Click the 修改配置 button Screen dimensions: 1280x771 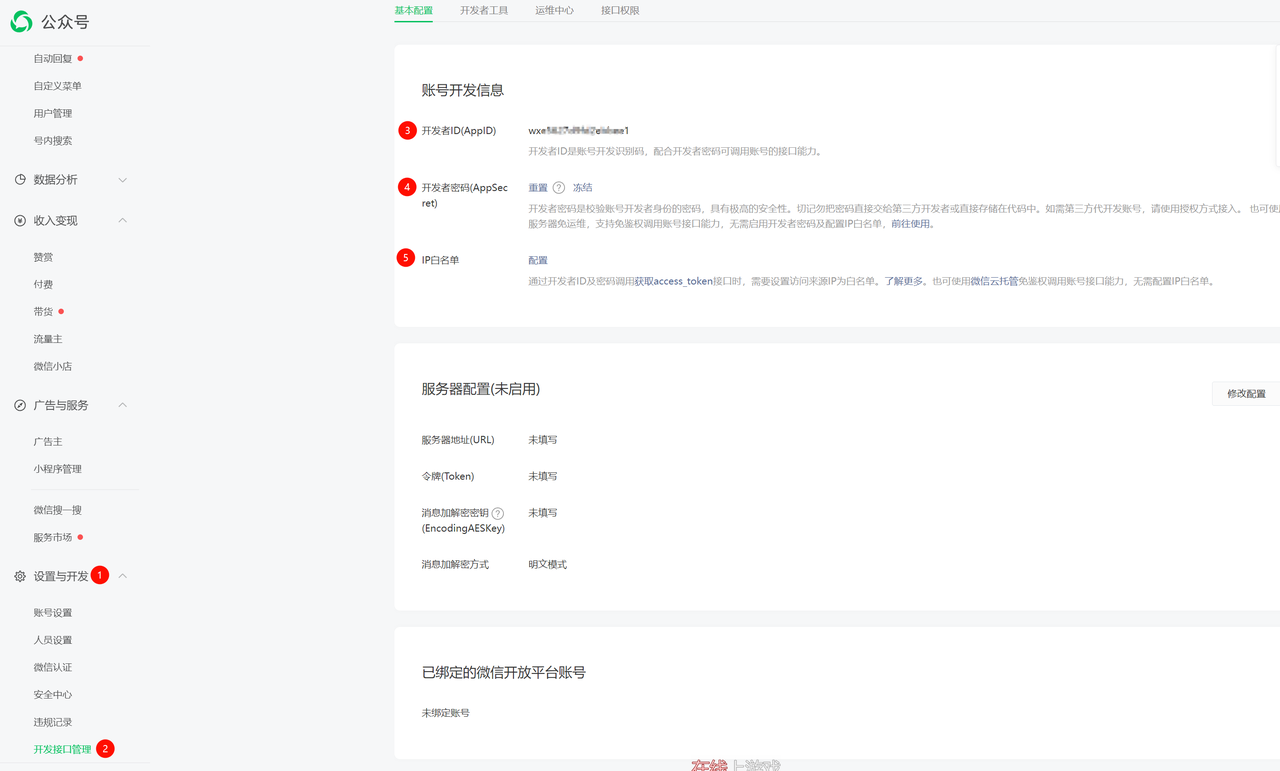coord(1246,394)
